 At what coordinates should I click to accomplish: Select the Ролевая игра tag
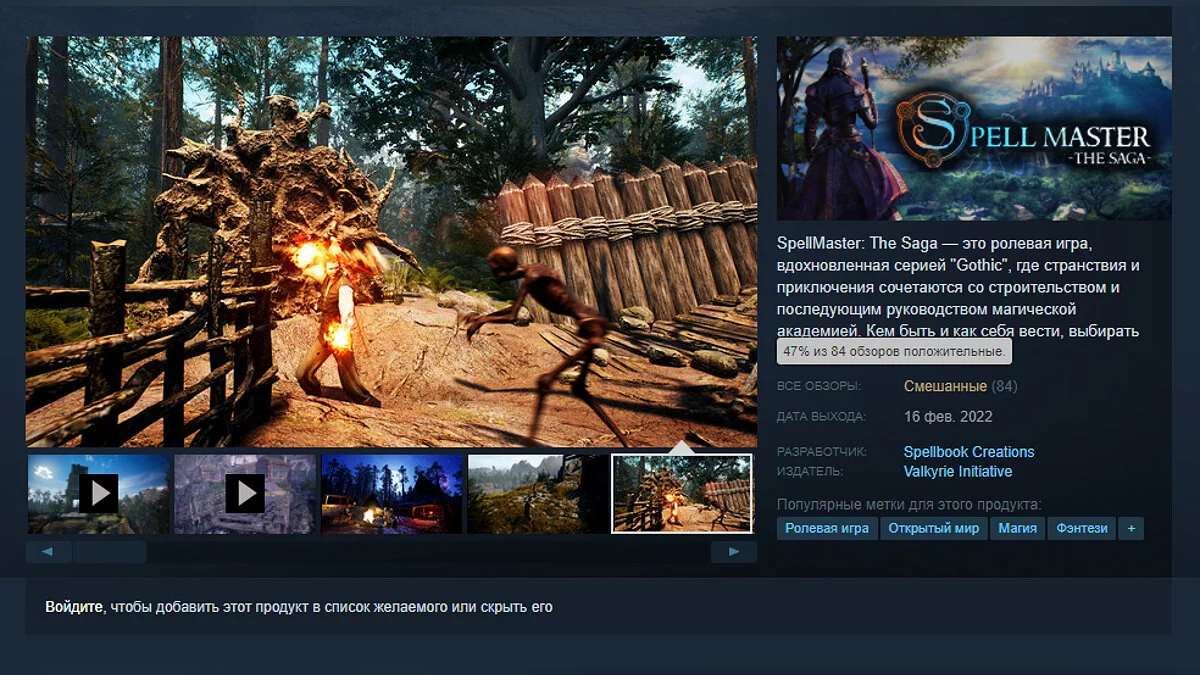click(x=827, y=528)
